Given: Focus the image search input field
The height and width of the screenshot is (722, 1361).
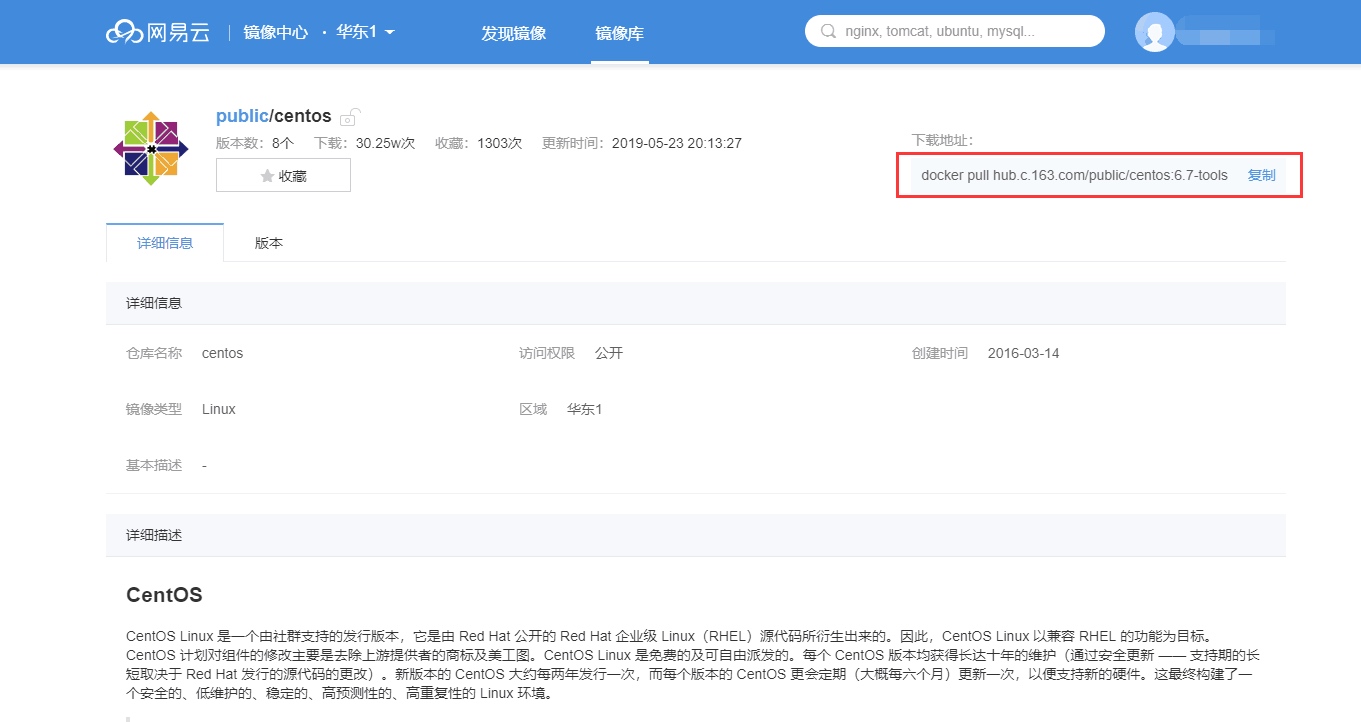Looking at the screenshot, I should tap(955, 31).
